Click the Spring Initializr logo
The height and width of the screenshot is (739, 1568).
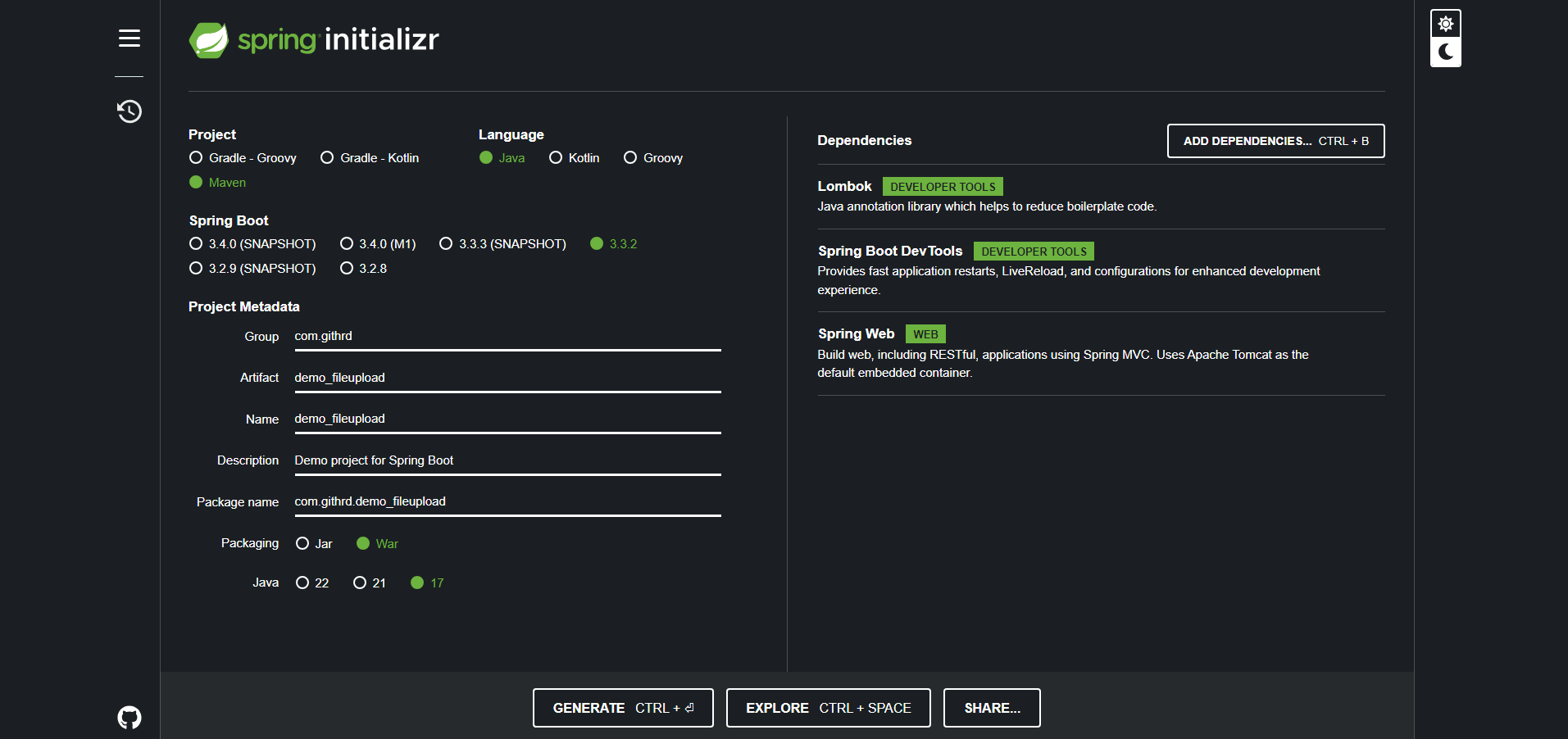[x=315, y=39]
